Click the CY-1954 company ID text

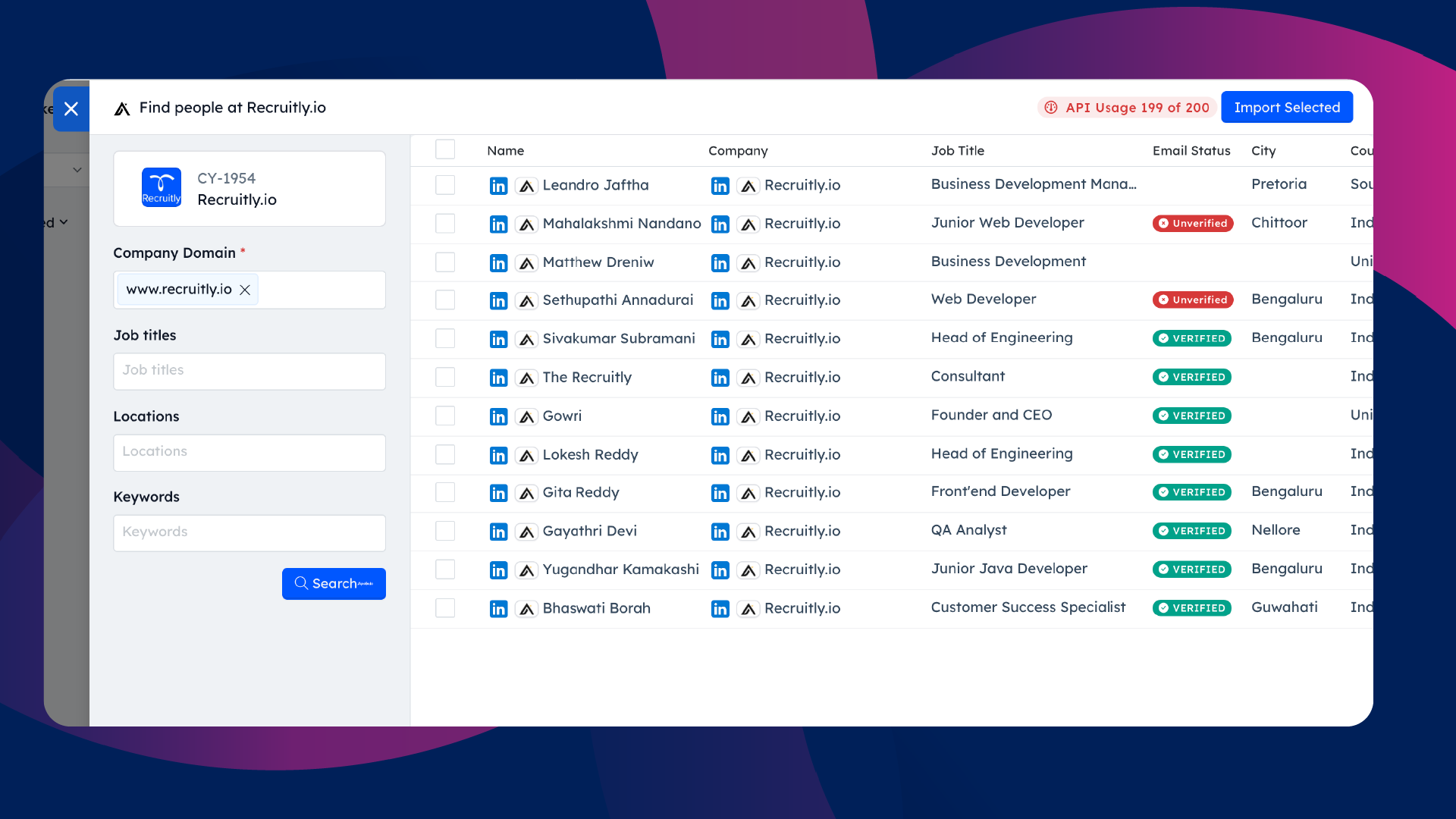coord(226,179)
